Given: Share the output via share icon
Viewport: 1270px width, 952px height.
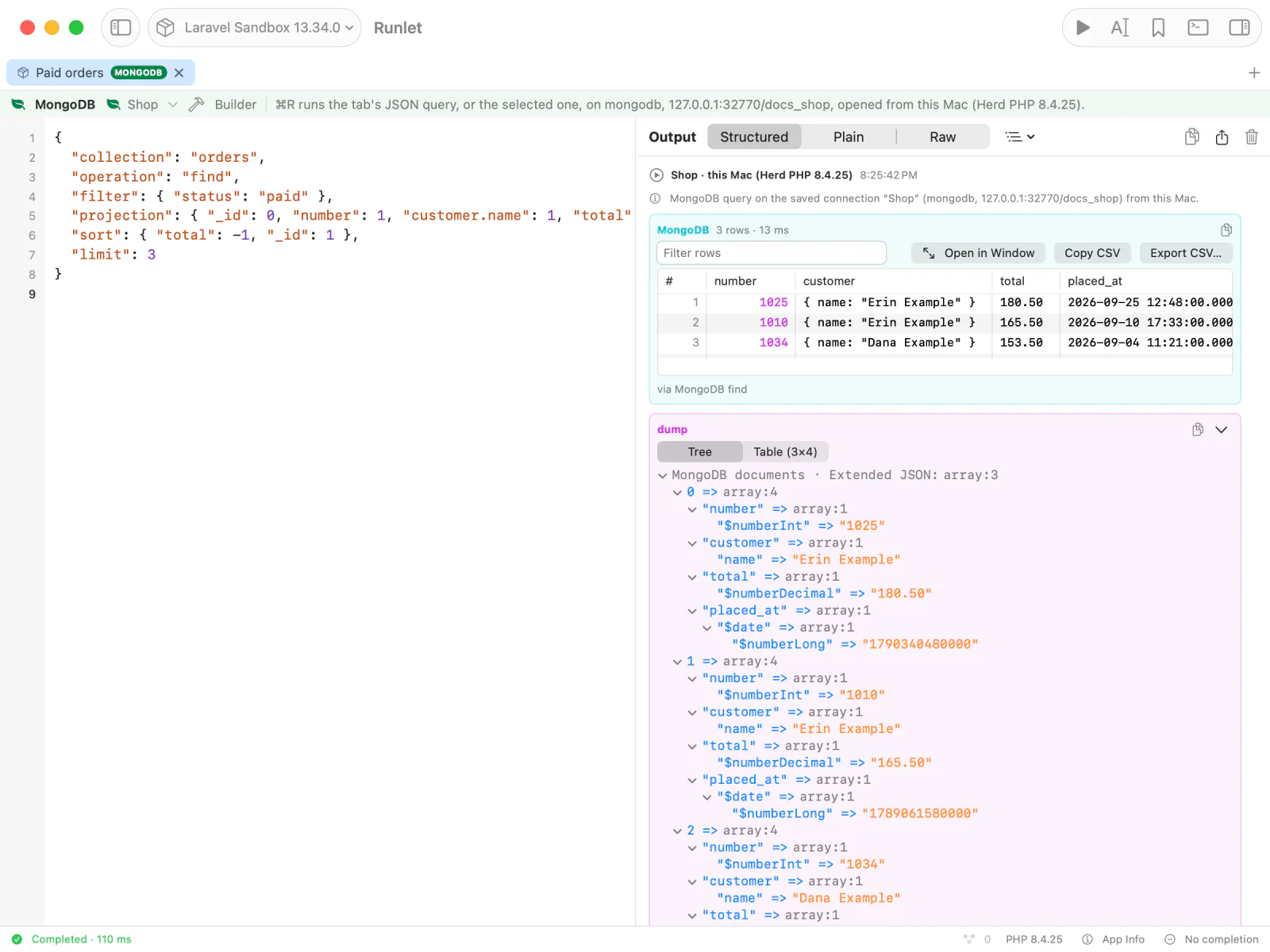Looking at the screenshot, I should (1222, 136).
